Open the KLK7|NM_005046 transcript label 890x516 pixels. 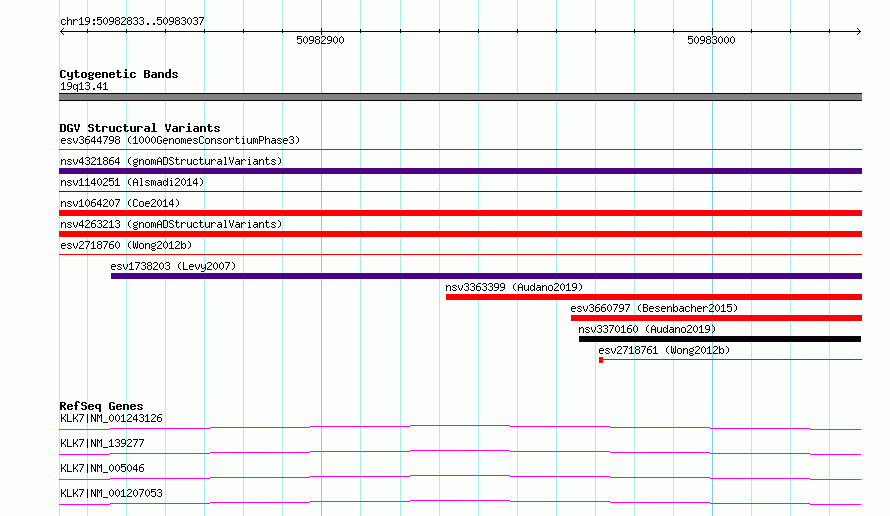pos(102,468)
